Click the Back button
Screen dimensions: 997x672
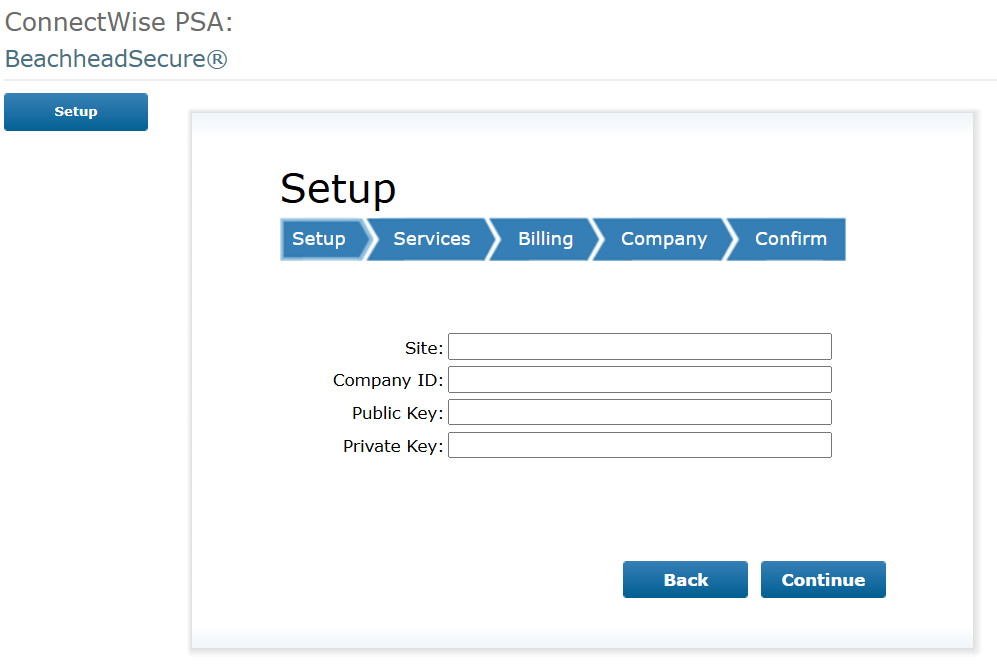685,579
